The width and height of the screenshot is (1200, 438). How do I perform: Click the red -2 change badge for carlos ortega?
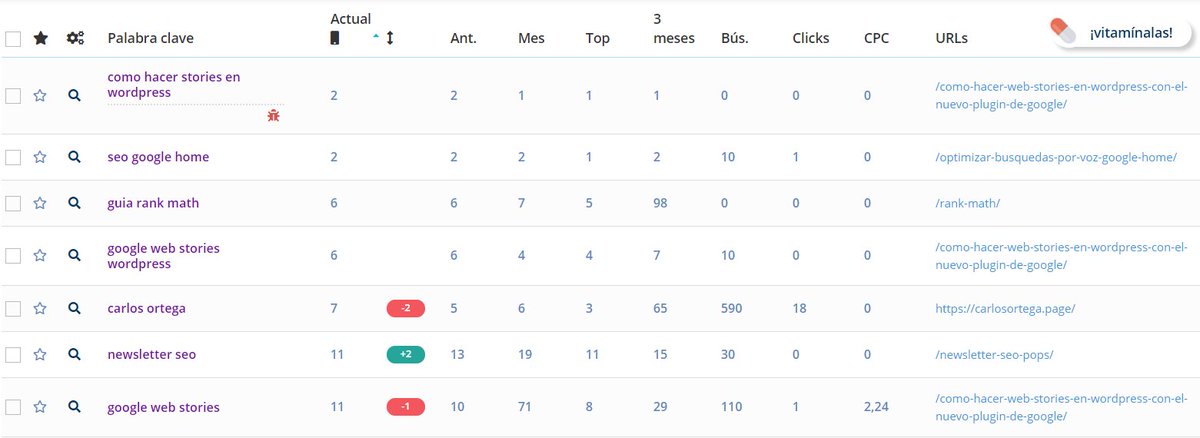coord(405,309)
